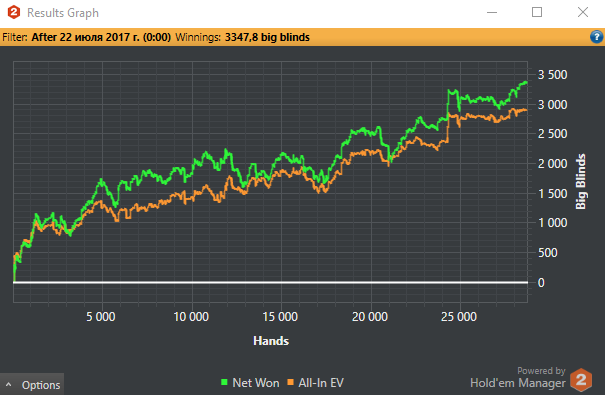The image size is (605, 395).
Task: Click the 1 000 big blinds axis label
Action: [x=553, y=223]
